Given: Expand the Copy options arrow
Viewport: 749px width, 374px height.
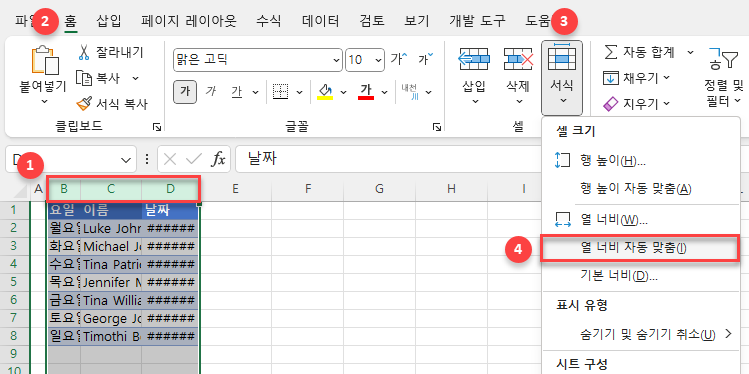Looking at the screenshot, I should [x=135, y=78].
